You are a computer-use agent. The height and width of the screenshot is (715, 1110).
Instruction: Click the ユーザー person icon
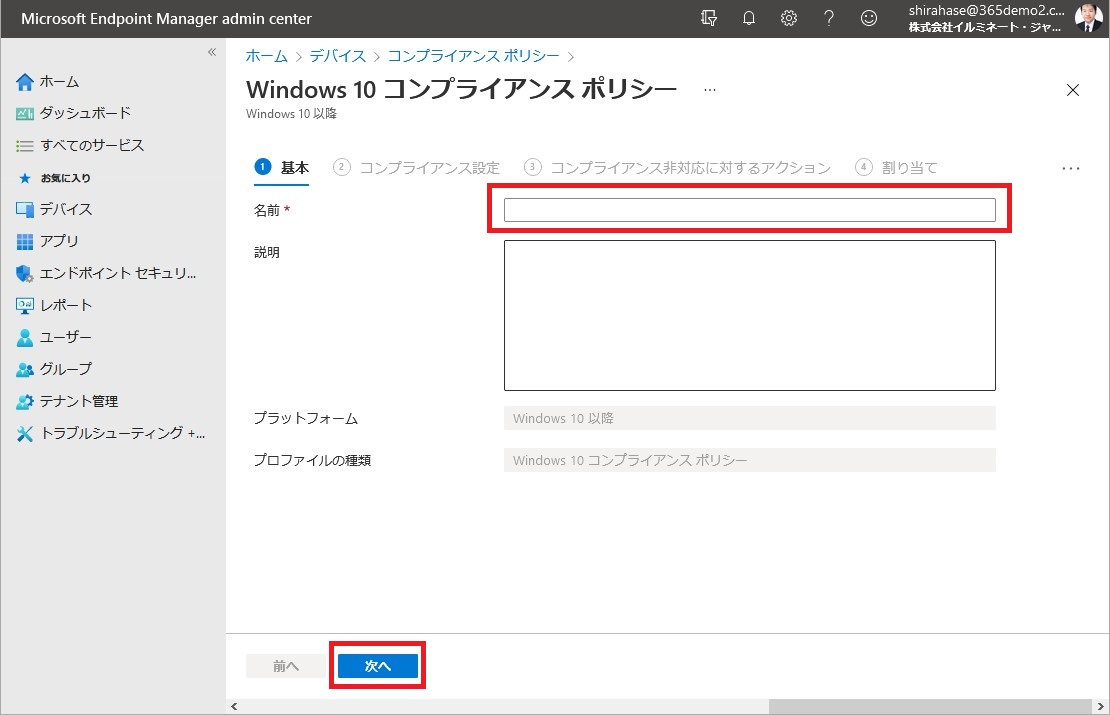[x=25, y=338]
